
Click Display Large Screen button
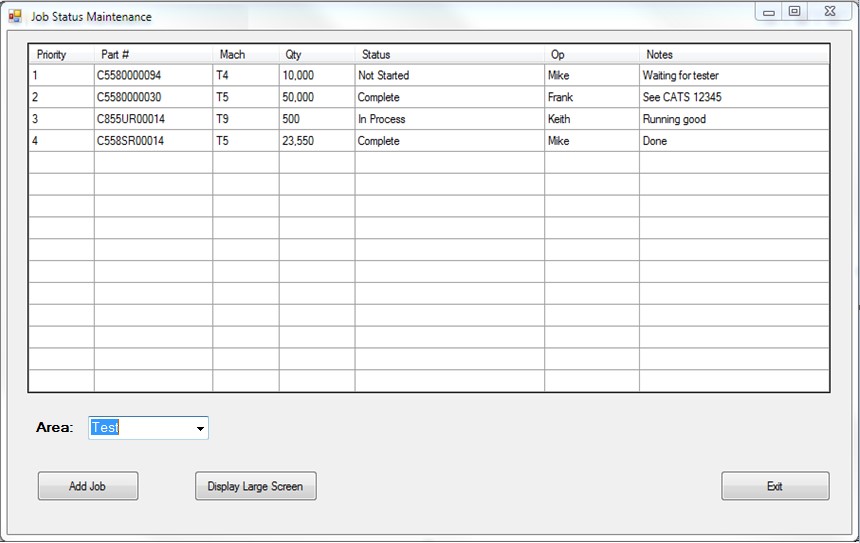pos(256,486)
